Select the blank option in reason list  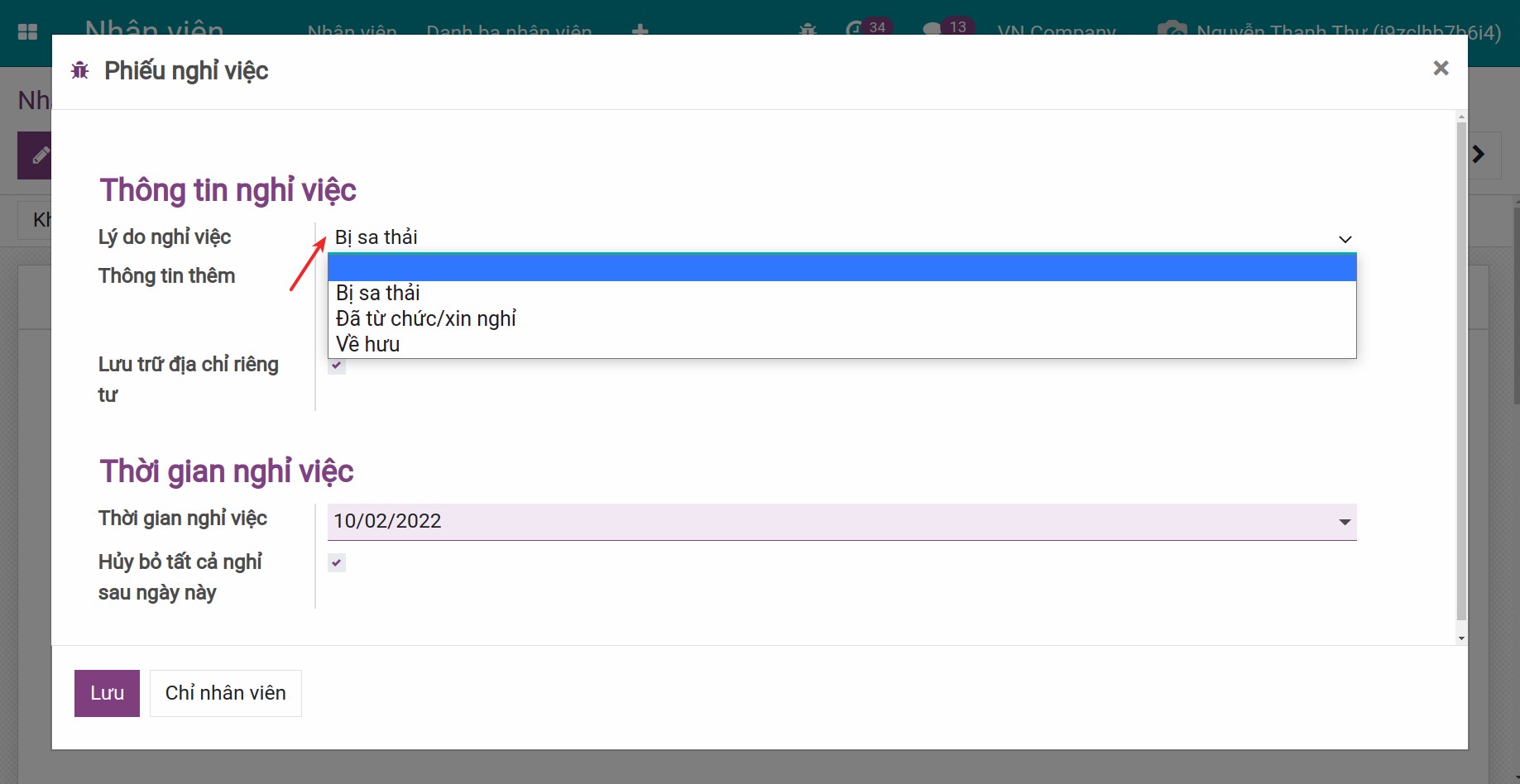click(x=842, y=268)
